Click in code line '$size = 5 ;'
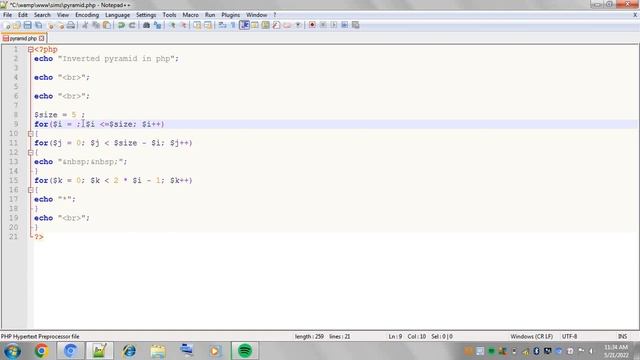Image resolution: width=640 pixels, height=360 pixels. [x=60, y=115]
